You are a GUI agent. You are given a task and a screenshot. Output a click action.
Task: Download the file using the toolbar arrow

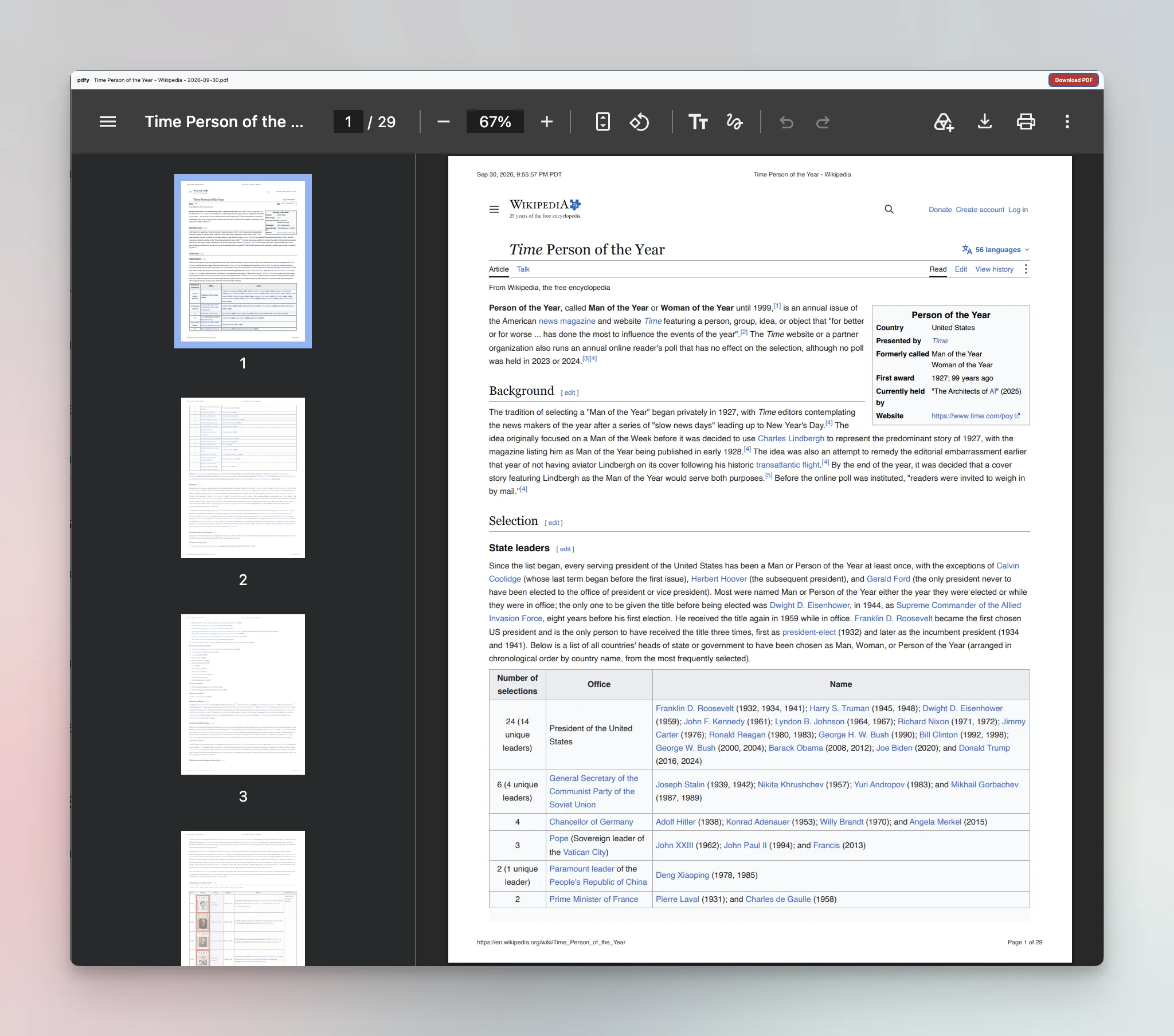click(x=984, y=121)
